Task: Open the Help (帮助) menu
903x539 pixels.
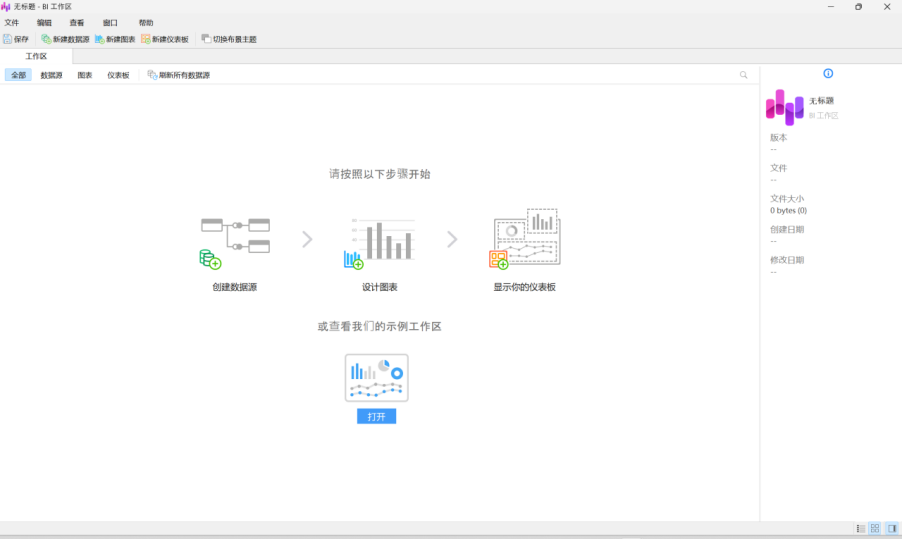Action: tap(146, 22)
